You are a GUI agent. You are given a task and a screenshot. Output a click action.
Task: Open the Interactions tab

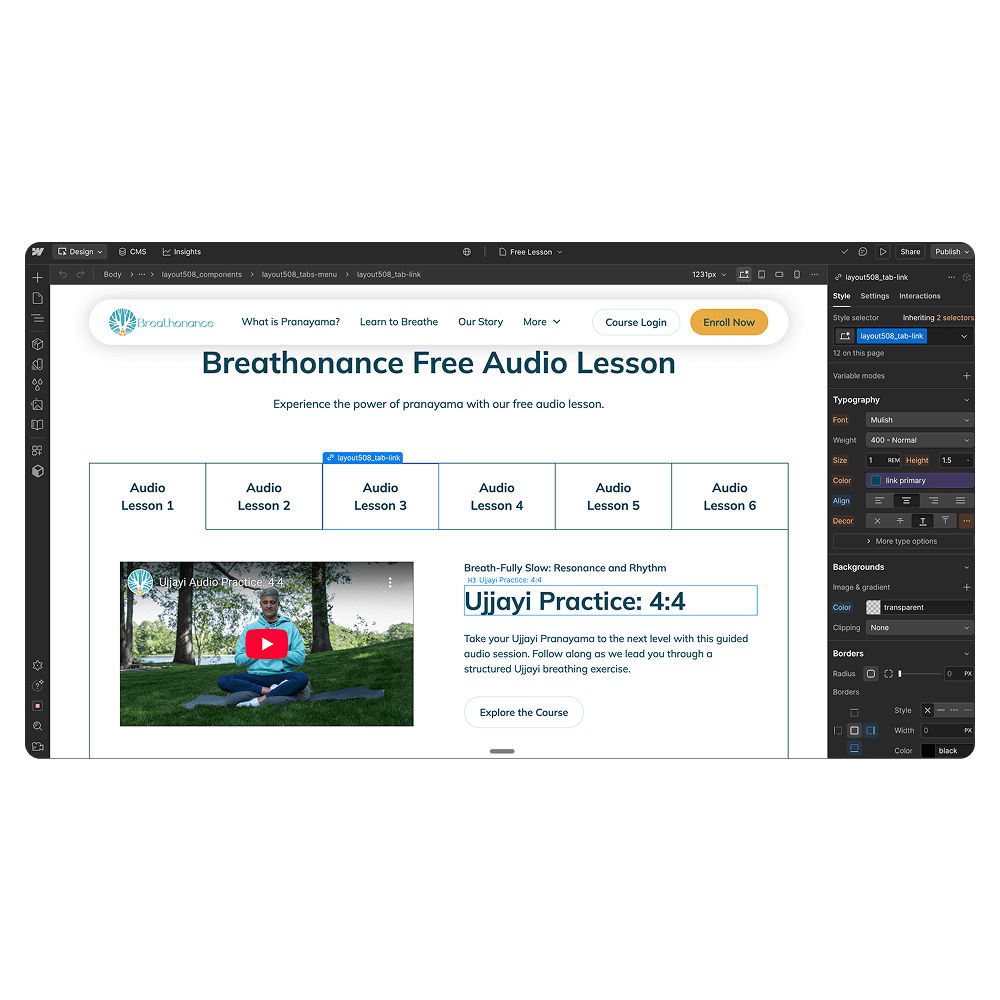tap(920, 296)
